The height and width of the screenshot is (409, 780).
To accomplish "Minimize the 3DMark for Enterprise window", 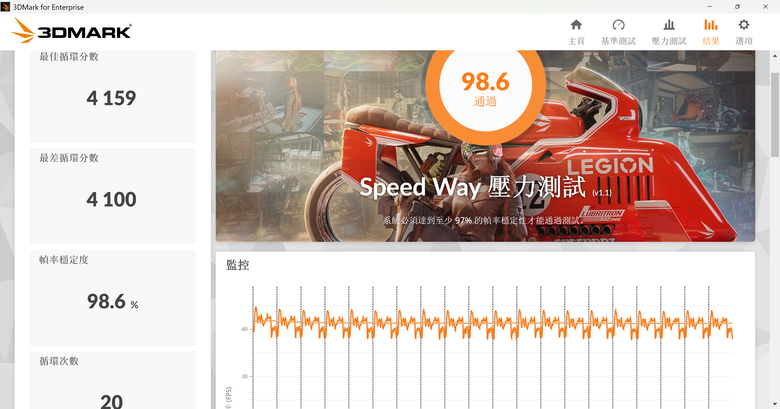I will coord(710,6).
